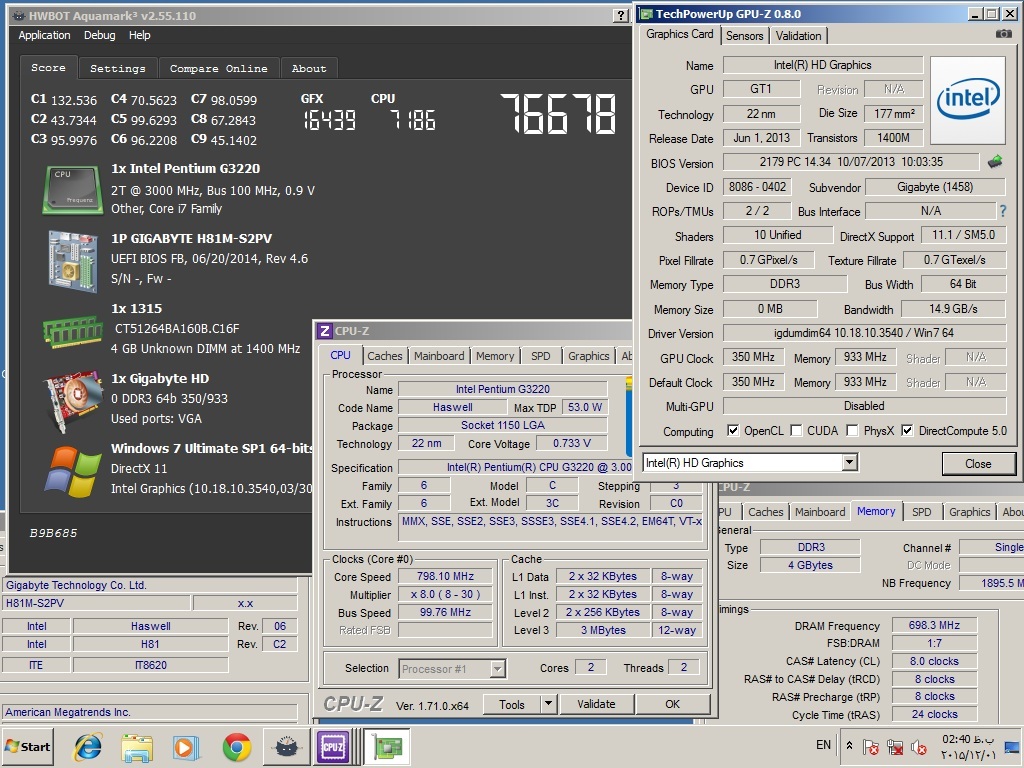Click the Show desktop button
The height and width of the screenshot is (768, 1024).
tap(1014, 746)
